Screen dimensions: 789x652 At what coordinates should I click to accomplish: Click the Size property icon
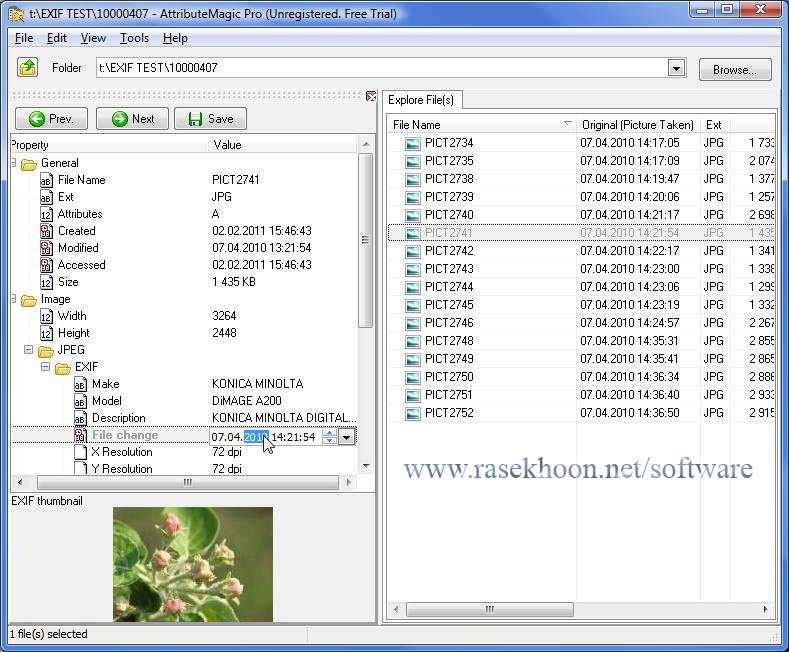pyautogui.click(x=46, y=282)
